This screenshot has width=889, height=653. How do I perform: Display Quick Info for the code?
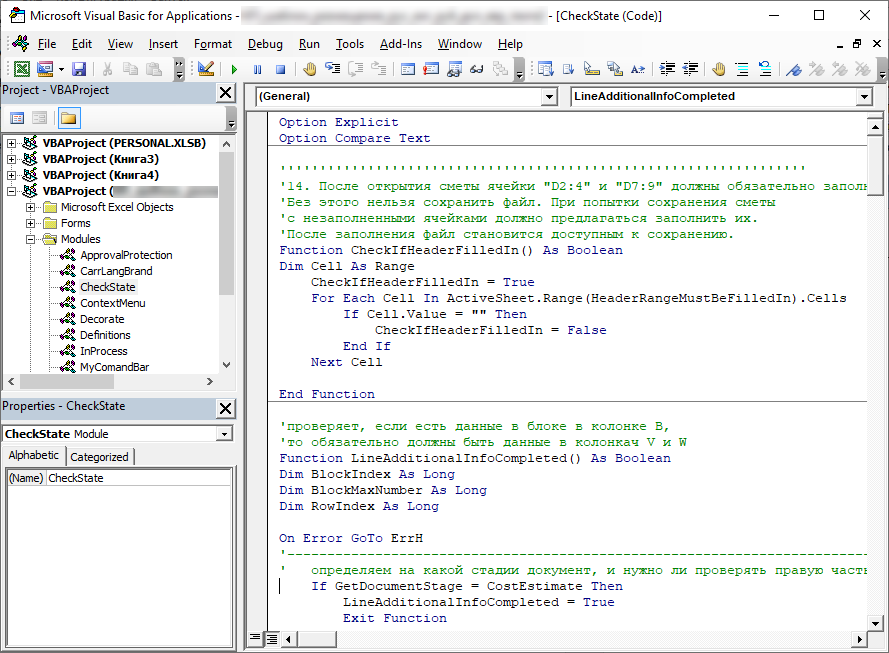pos(592,69)
